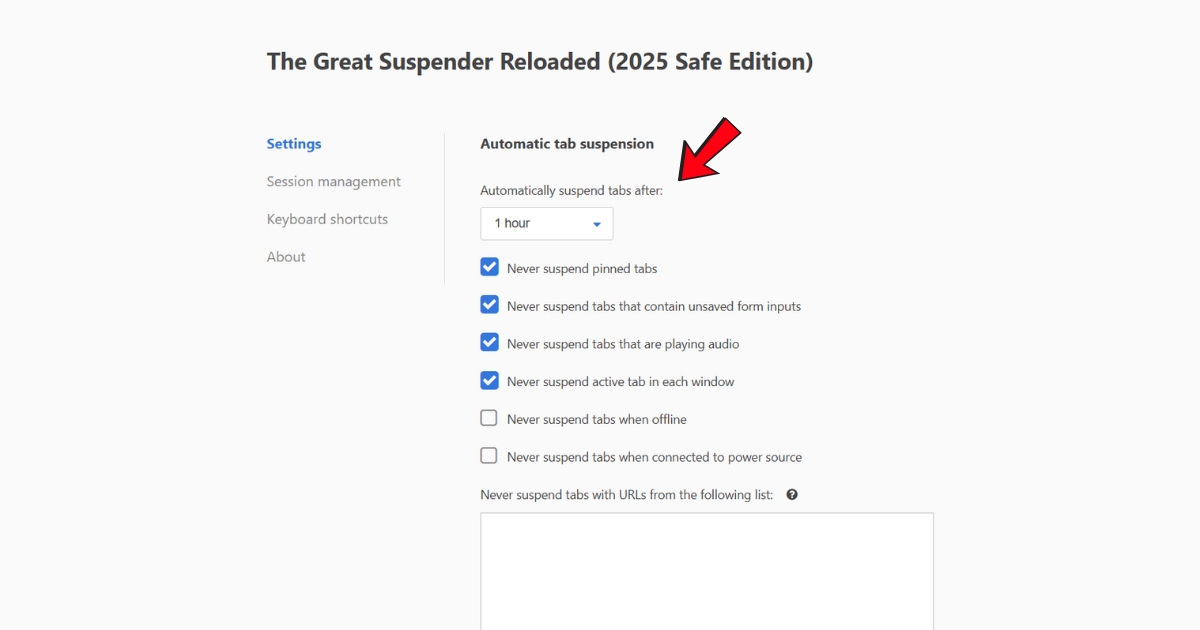Click the Automatic tab suspension heading
Screen dimensions: 1200x630
click(x=567, y=143)
